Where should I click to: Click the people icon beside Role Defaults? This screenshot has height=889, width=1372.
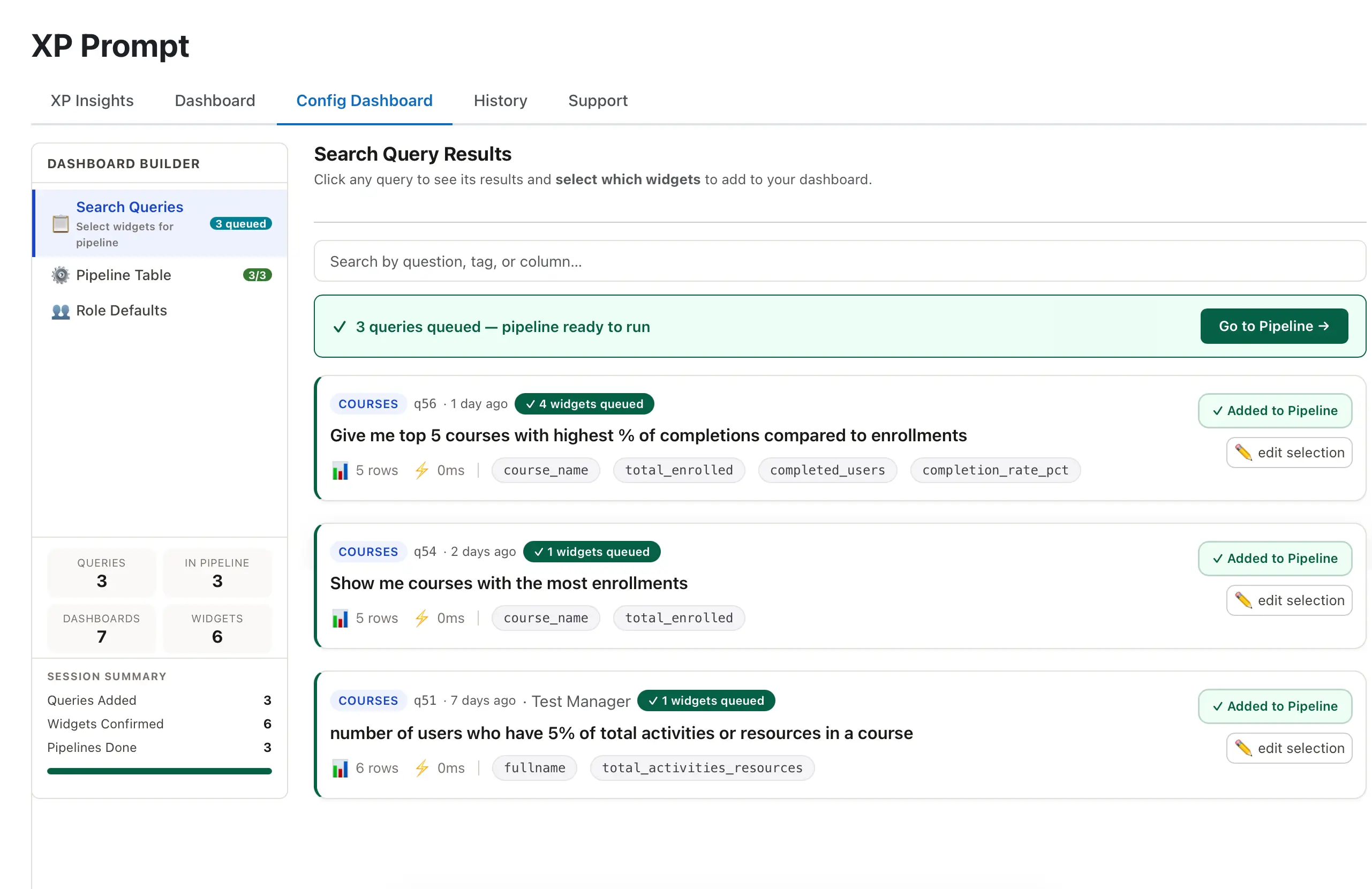pos(61,311)
